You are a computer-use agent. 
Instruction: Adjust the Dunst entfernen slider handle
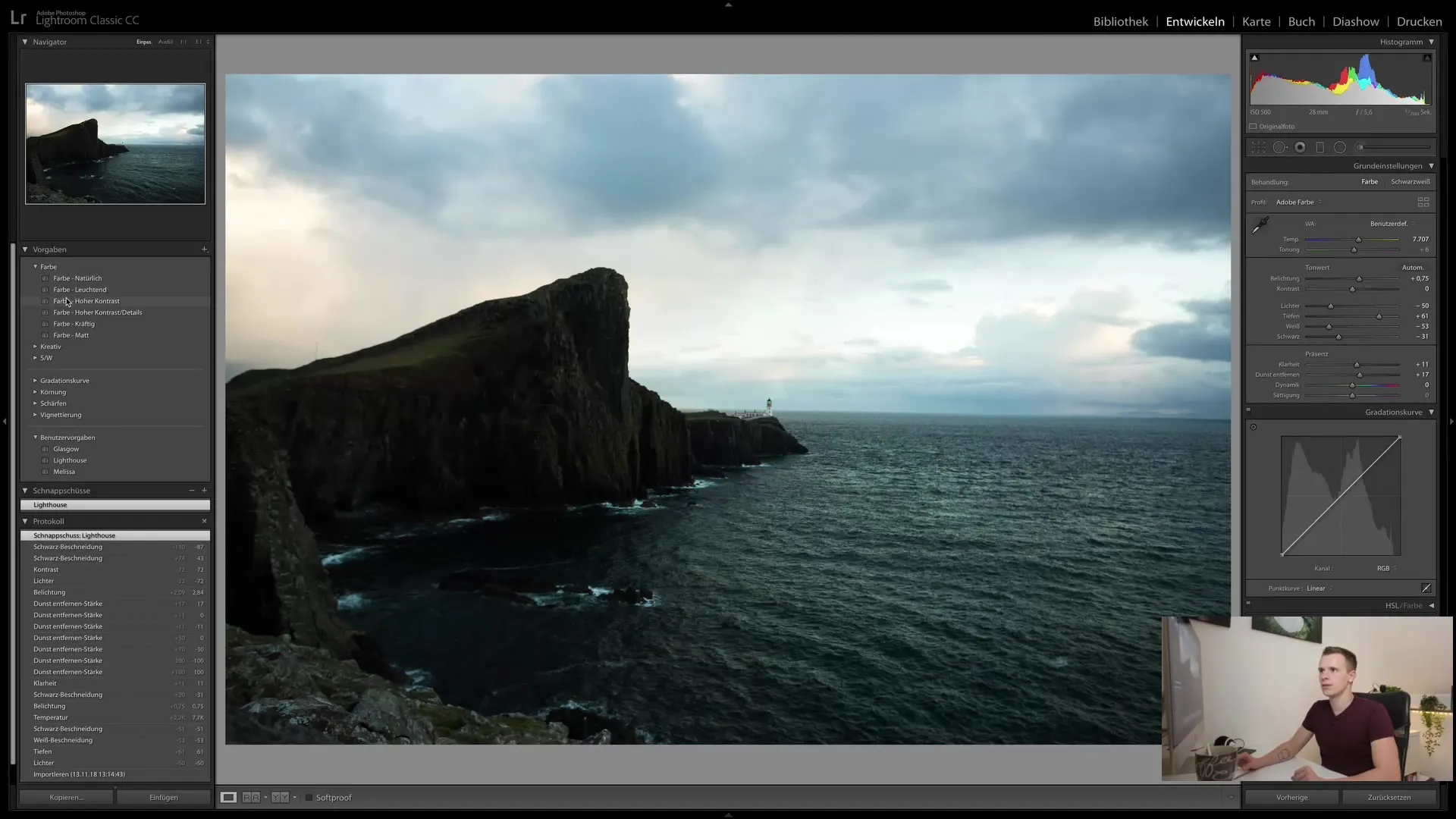click(1360, 375)
